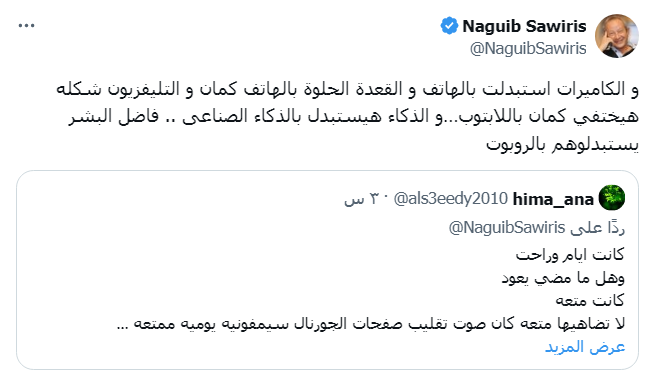Click the @als3eedy2010 handle

point(451,199)
